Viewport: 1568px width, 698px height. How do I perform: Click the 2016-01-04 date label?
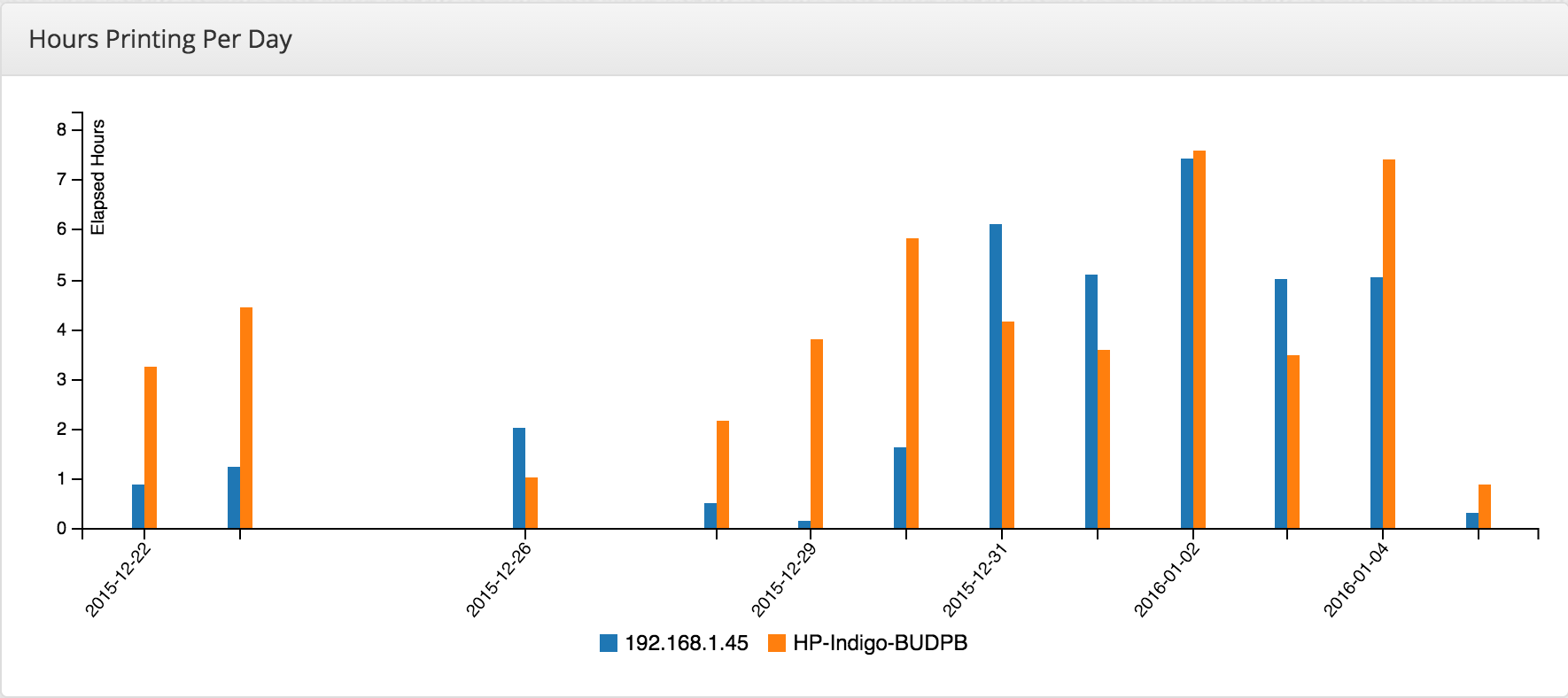[x=1356, y=580]
